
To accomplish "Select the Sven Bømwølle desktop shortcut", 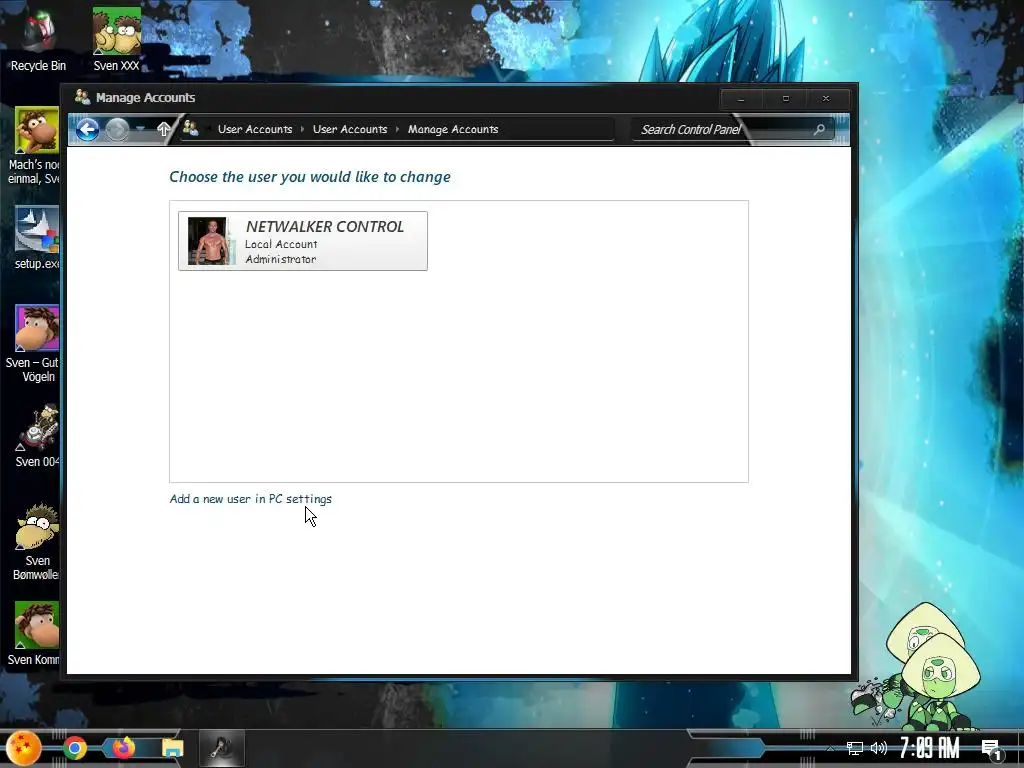I will [x=37, y=542].
